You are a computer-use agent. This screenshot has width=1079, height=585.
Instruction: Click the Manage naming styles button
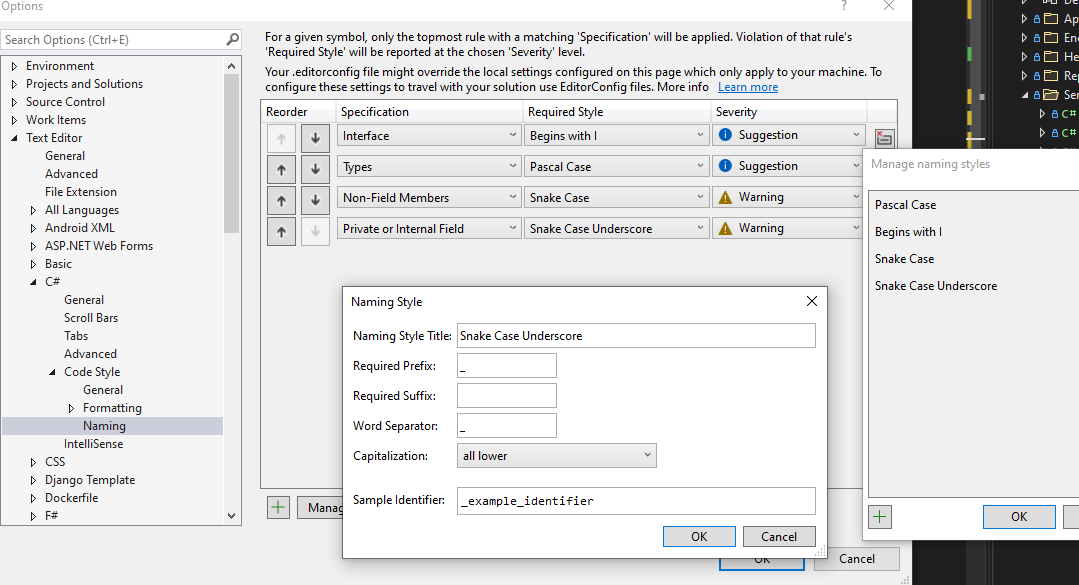point(321,507)
